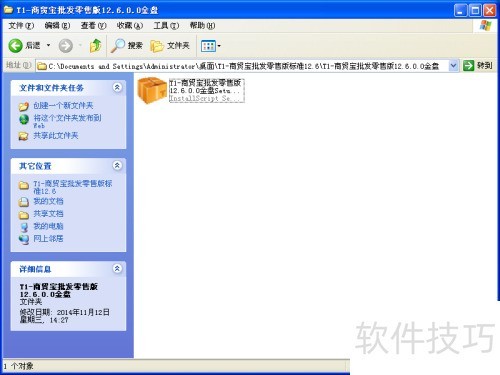The width and height of the screenshot is (500, 375).
Task: Expand the address bar dropdown arrow
Action: pyautogui.click(x=453, y=66)
